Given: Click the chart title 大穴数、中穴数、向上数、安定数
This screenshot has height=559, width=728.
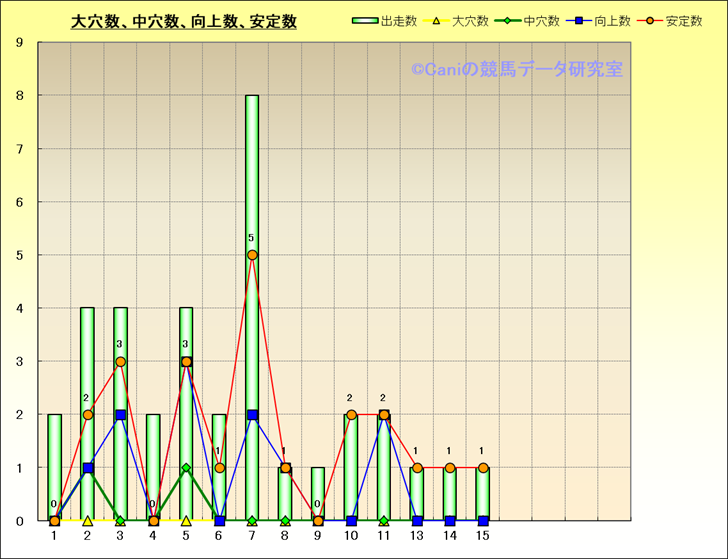Looking at the screenshot, I should (x=183, y=22).
